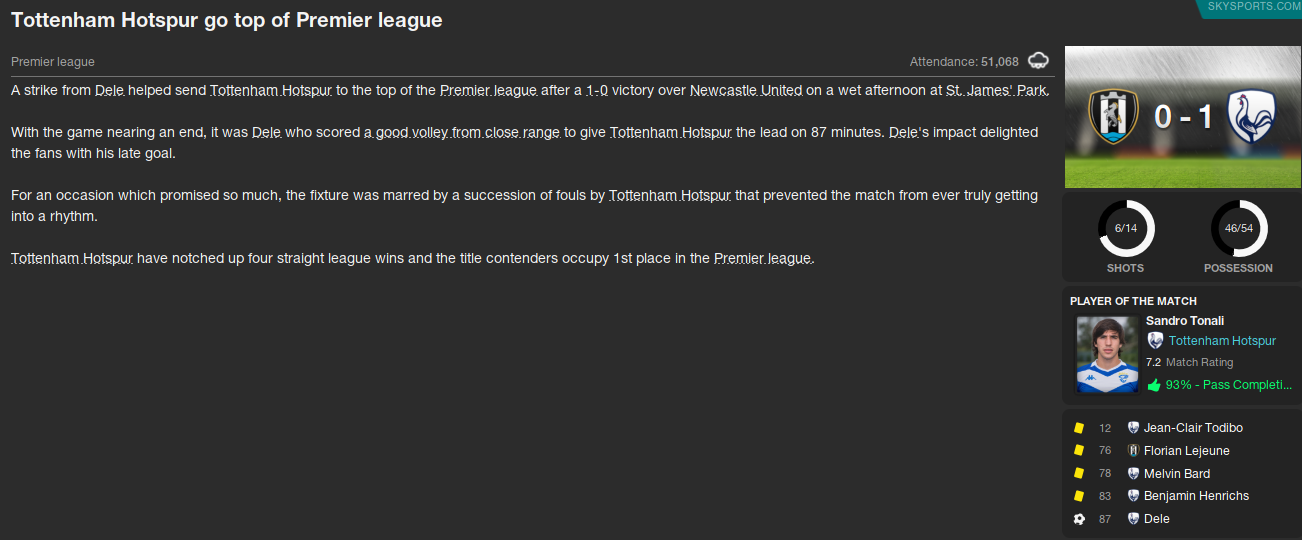The image size is (1302, 540).
Task: Click the club badge beside Benjamin Henrichs
Action: point(1133,496)
